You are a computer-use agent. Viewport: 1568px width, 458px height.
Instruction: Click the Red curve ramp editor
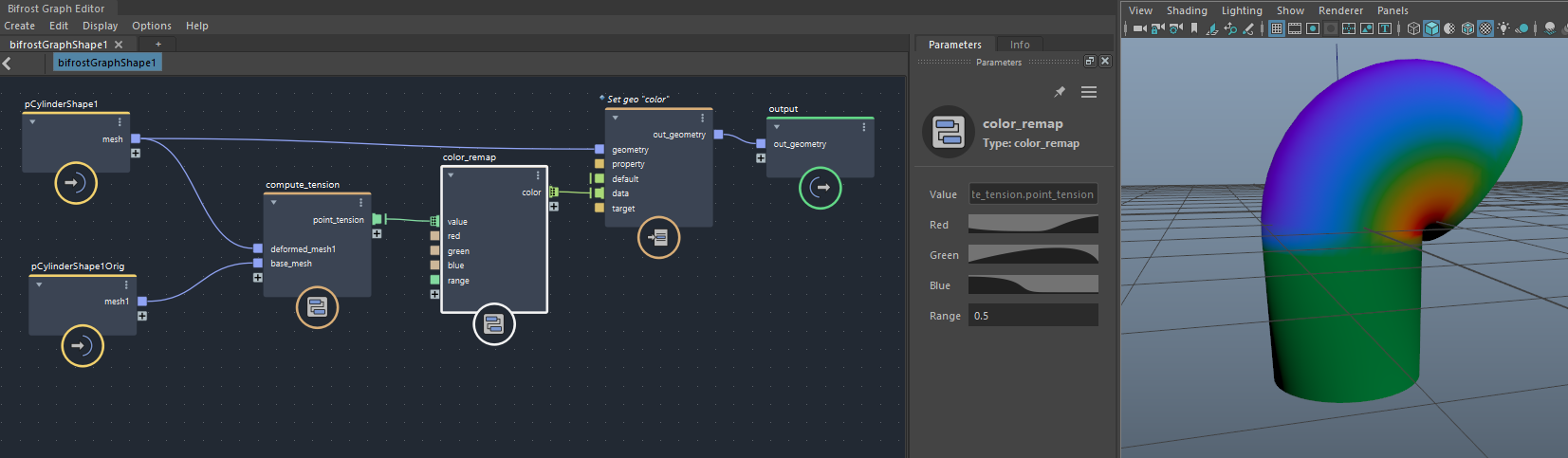(1033, 225)
